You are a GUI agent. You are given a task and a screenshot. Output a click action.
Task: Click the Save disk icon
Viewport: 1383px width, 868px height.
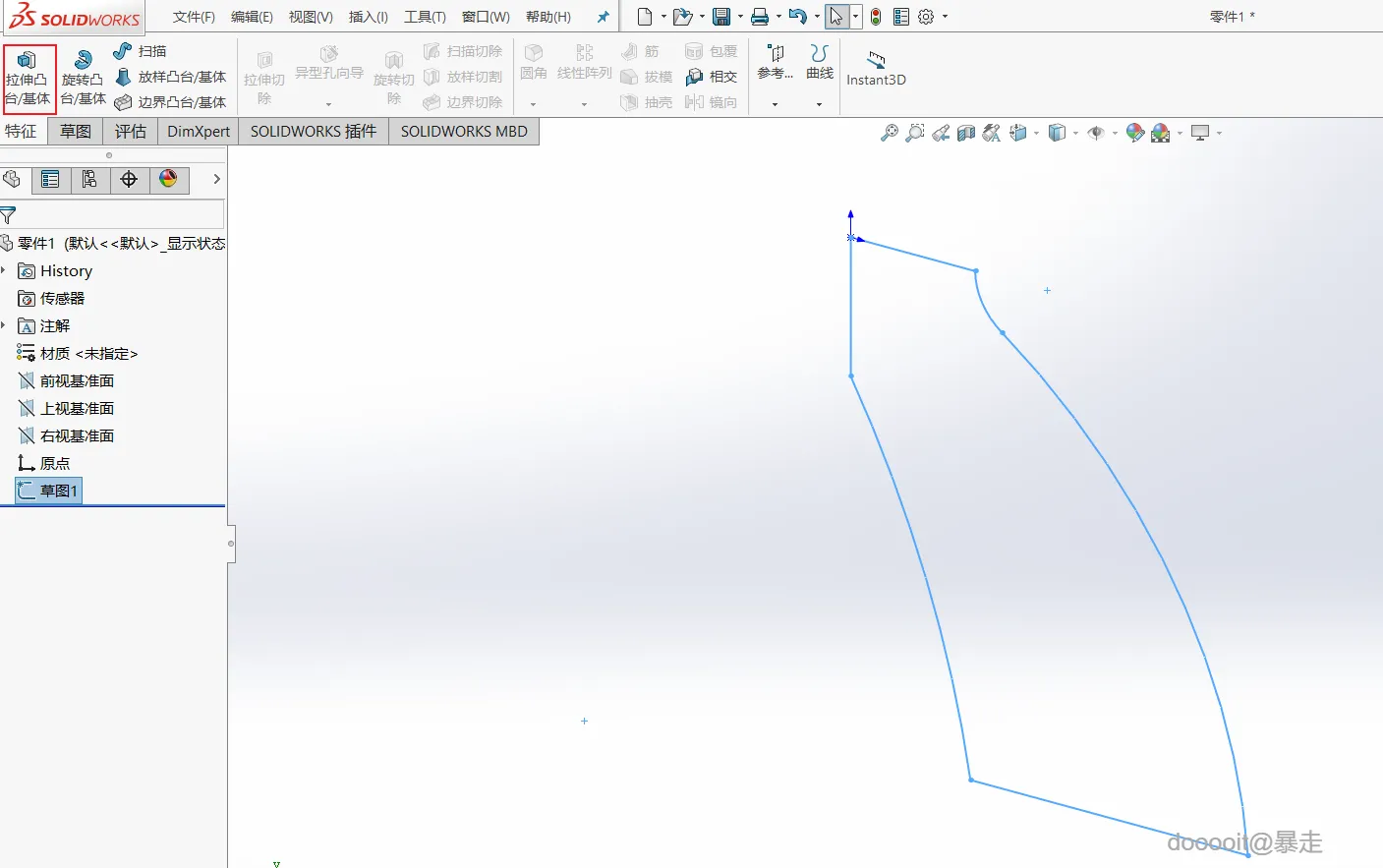pyautogui.click(x=721, y=17)
